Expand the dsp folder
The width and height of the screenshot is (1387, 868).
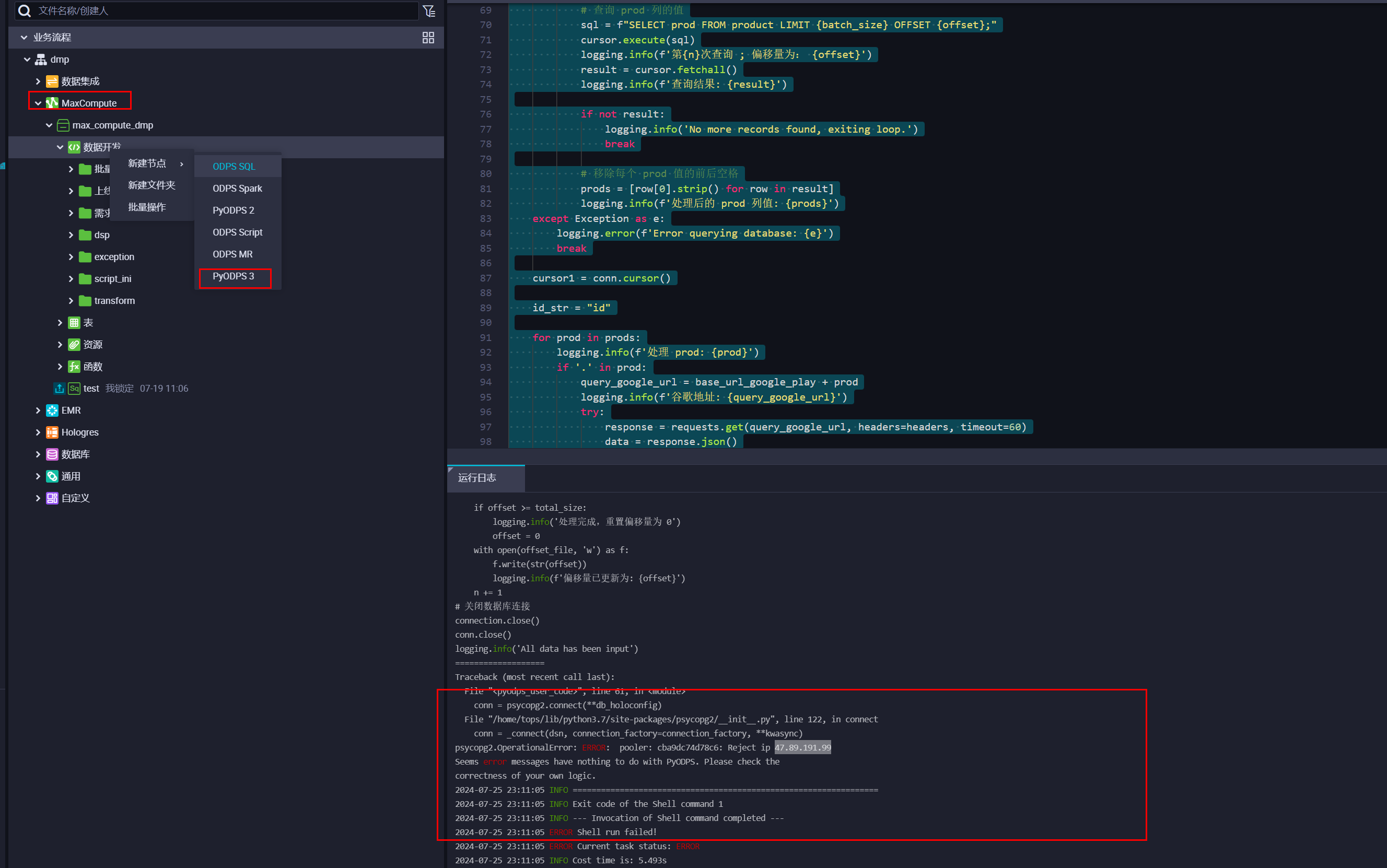tap(71, 235)
